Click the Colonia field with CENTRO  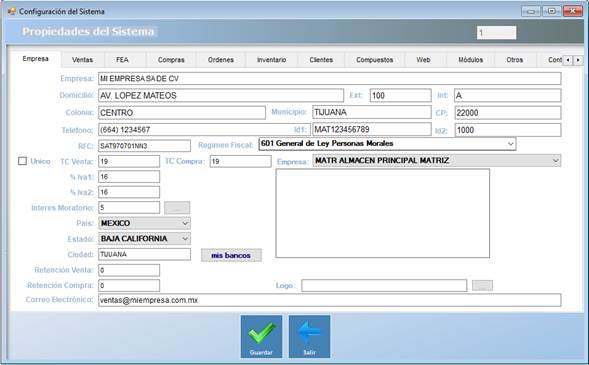[x=182, y=113]
